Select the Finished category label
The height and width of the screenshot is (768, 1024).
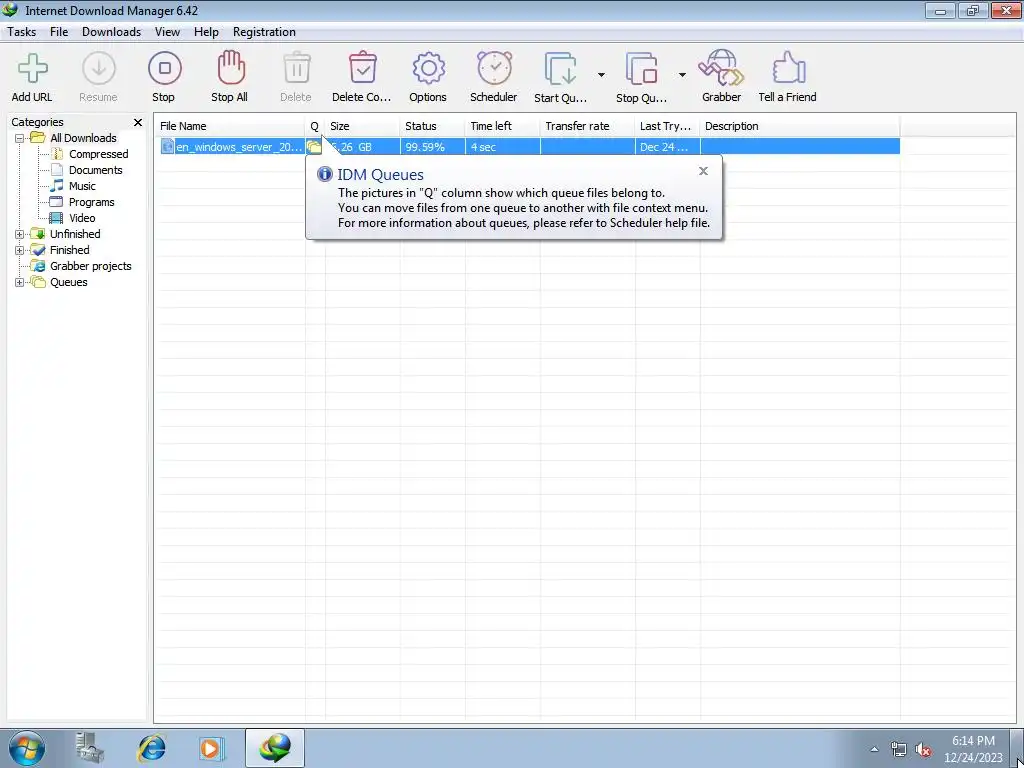tap(69, 250)
